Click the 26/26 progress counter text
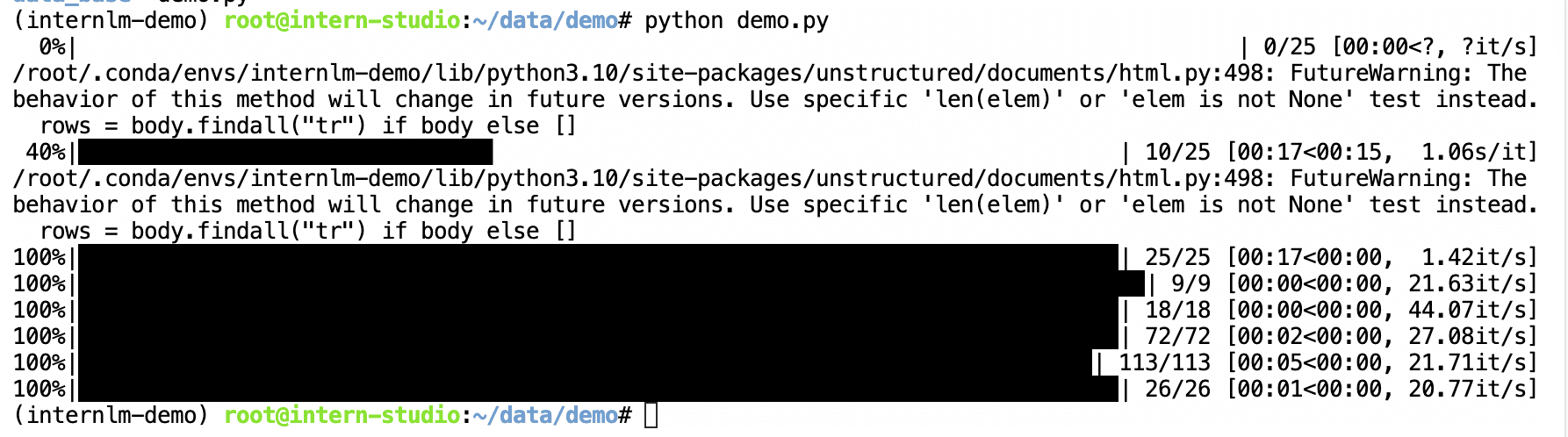 click(x=1177, y=389)
